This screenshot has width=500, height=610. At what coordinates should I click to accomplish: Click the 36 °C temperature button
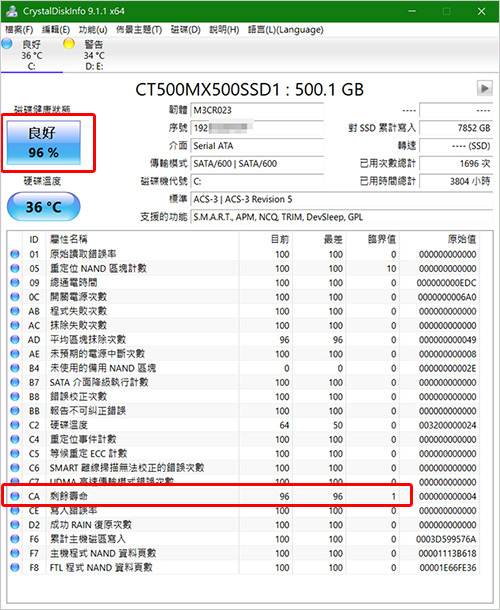click(44, 207)
